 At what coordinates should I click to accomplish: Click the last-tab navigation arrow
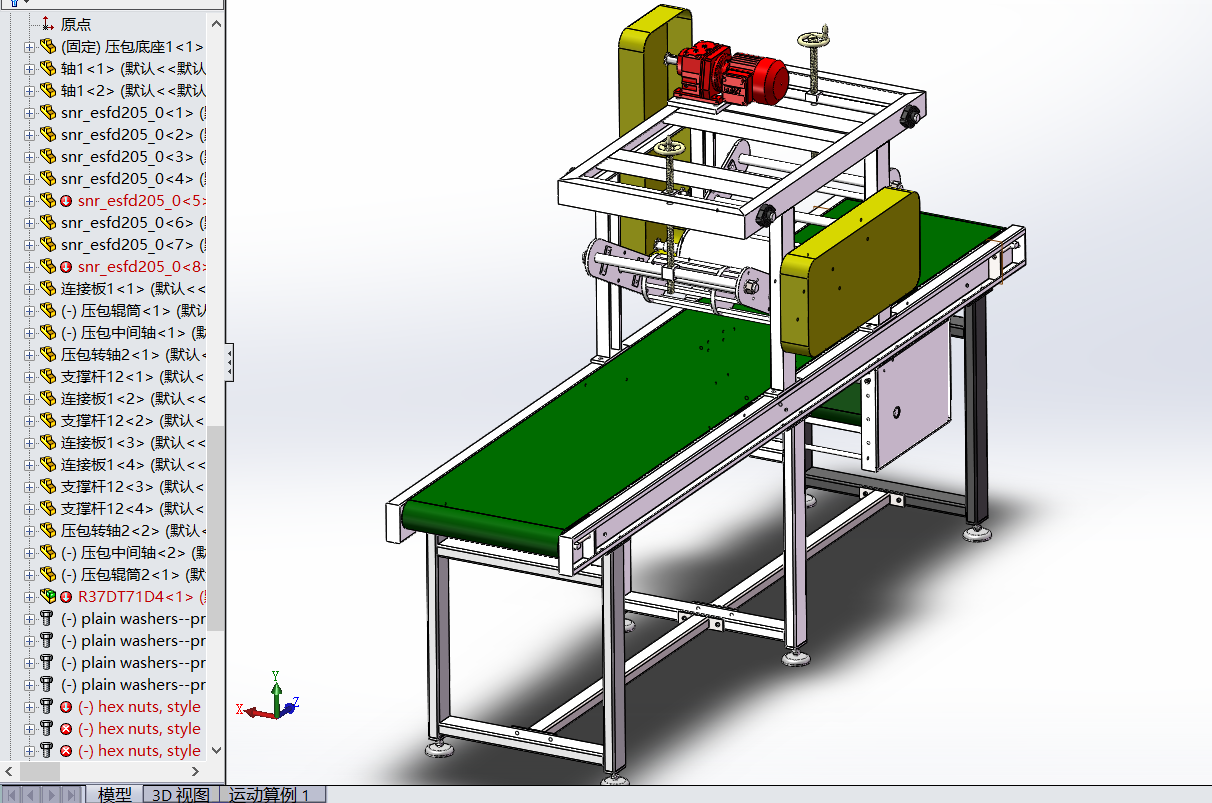point(72,795)
